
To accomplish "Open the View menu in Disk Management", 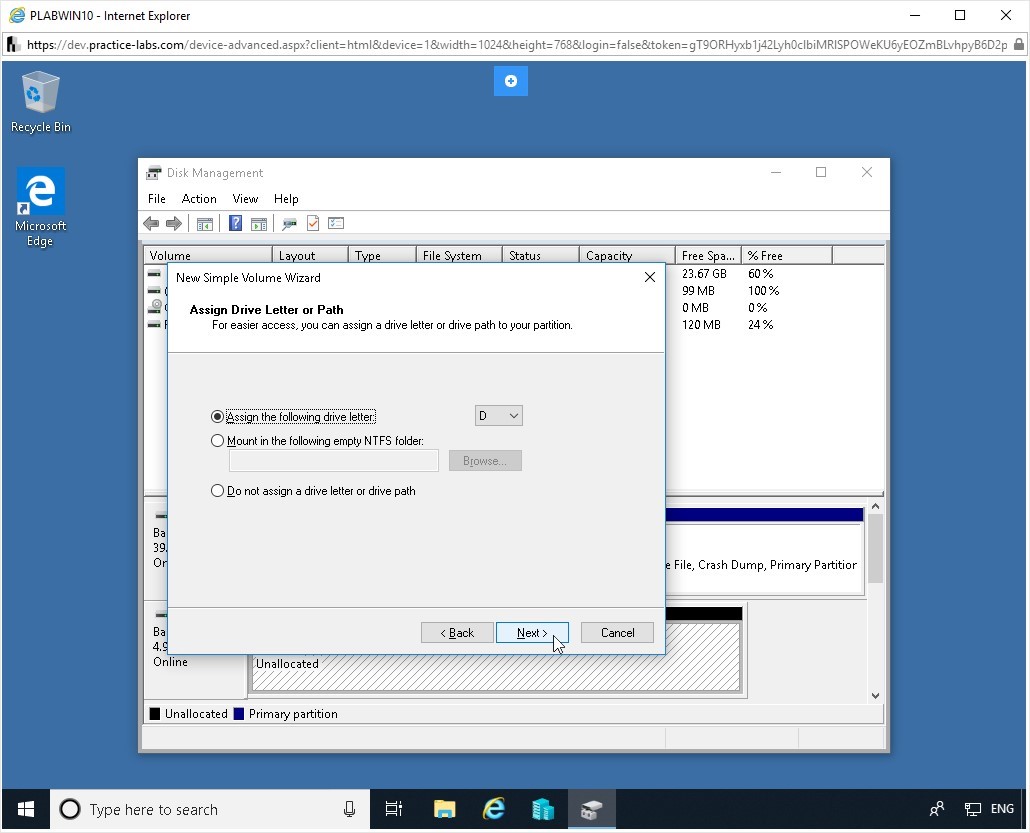I will tap(245, 198).
